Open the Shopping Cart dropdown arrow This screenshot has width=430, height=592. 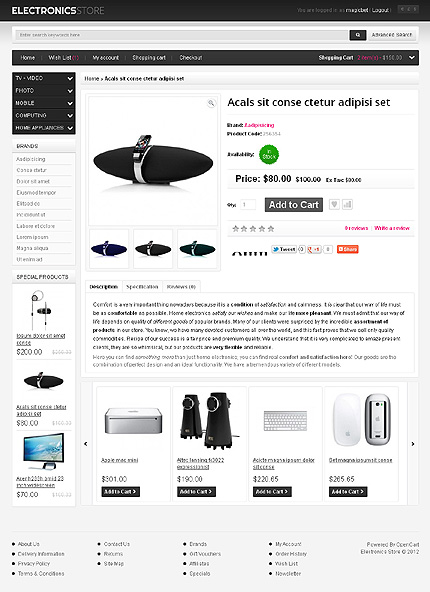coord(412,58)
